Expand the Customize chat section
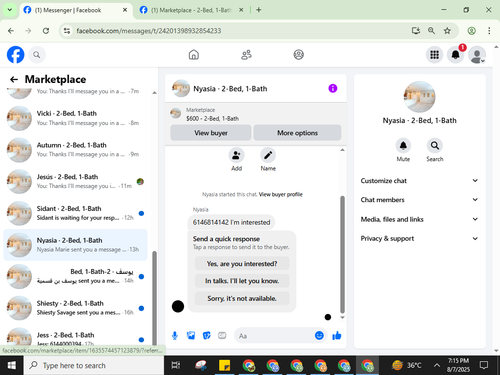 (x=419, y=181)
